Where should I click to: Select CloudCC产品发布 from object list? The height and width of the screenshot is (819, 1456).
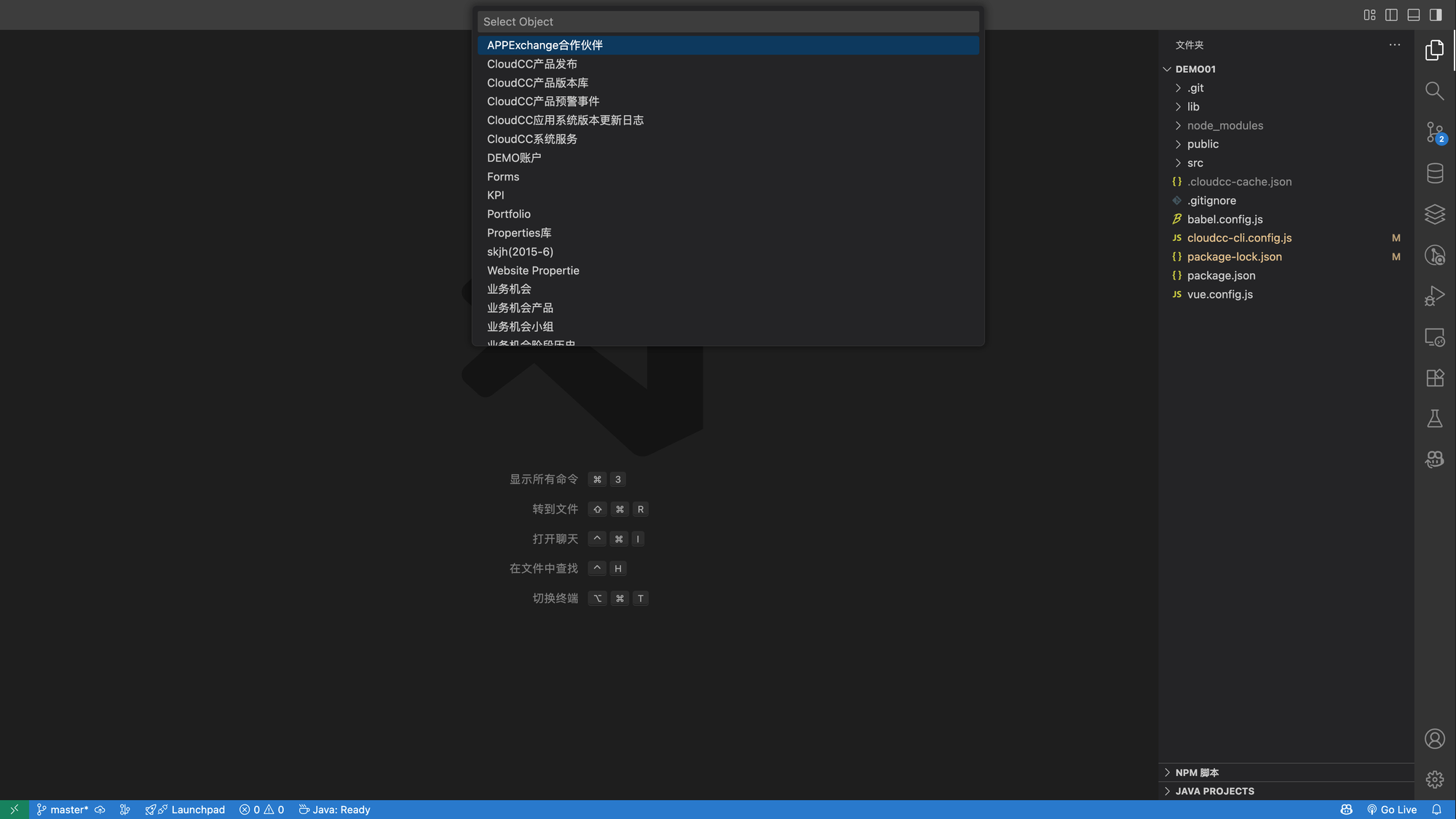(531, 64)
